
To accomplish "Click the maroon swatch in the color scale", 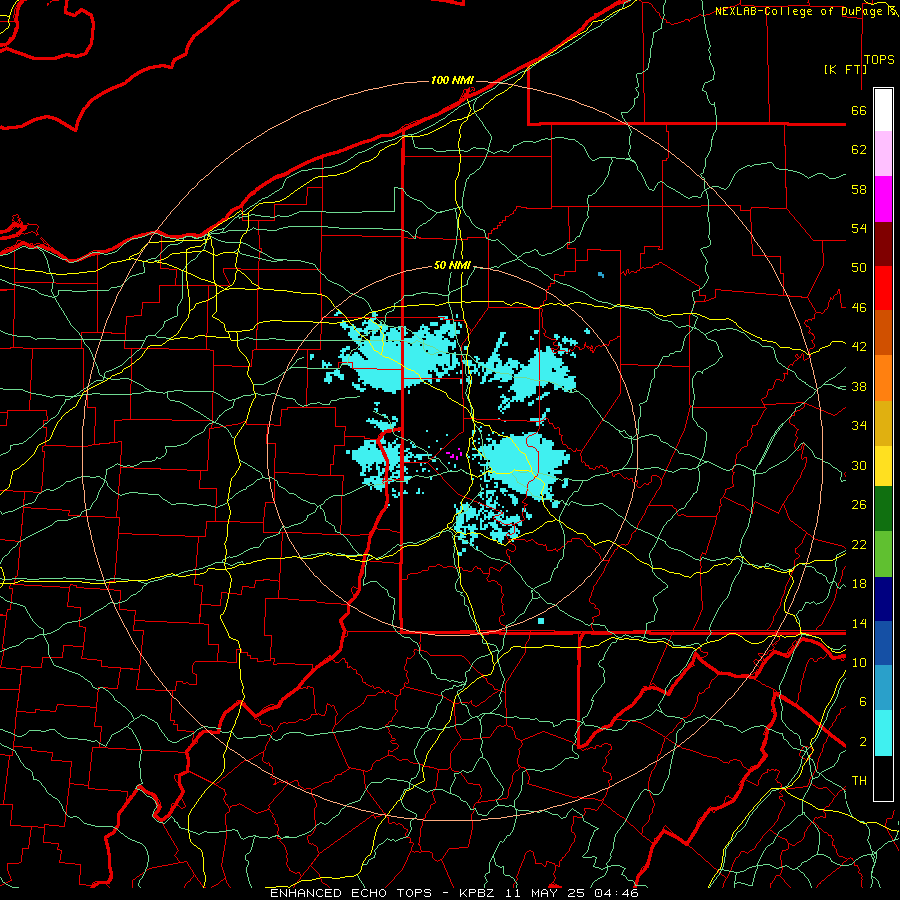I will tap(883, 244).
